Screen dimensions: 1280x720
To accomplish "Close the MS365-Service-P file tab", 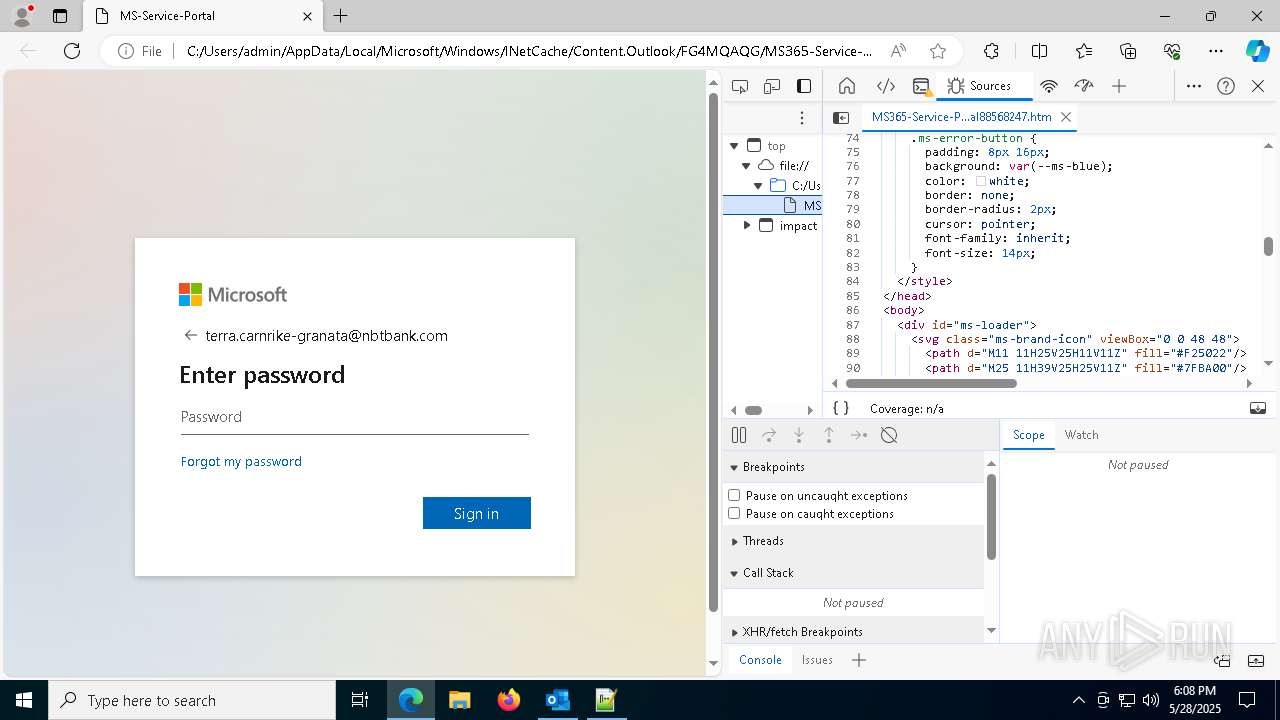I will pyautogui.click(x=1066, y=117).
